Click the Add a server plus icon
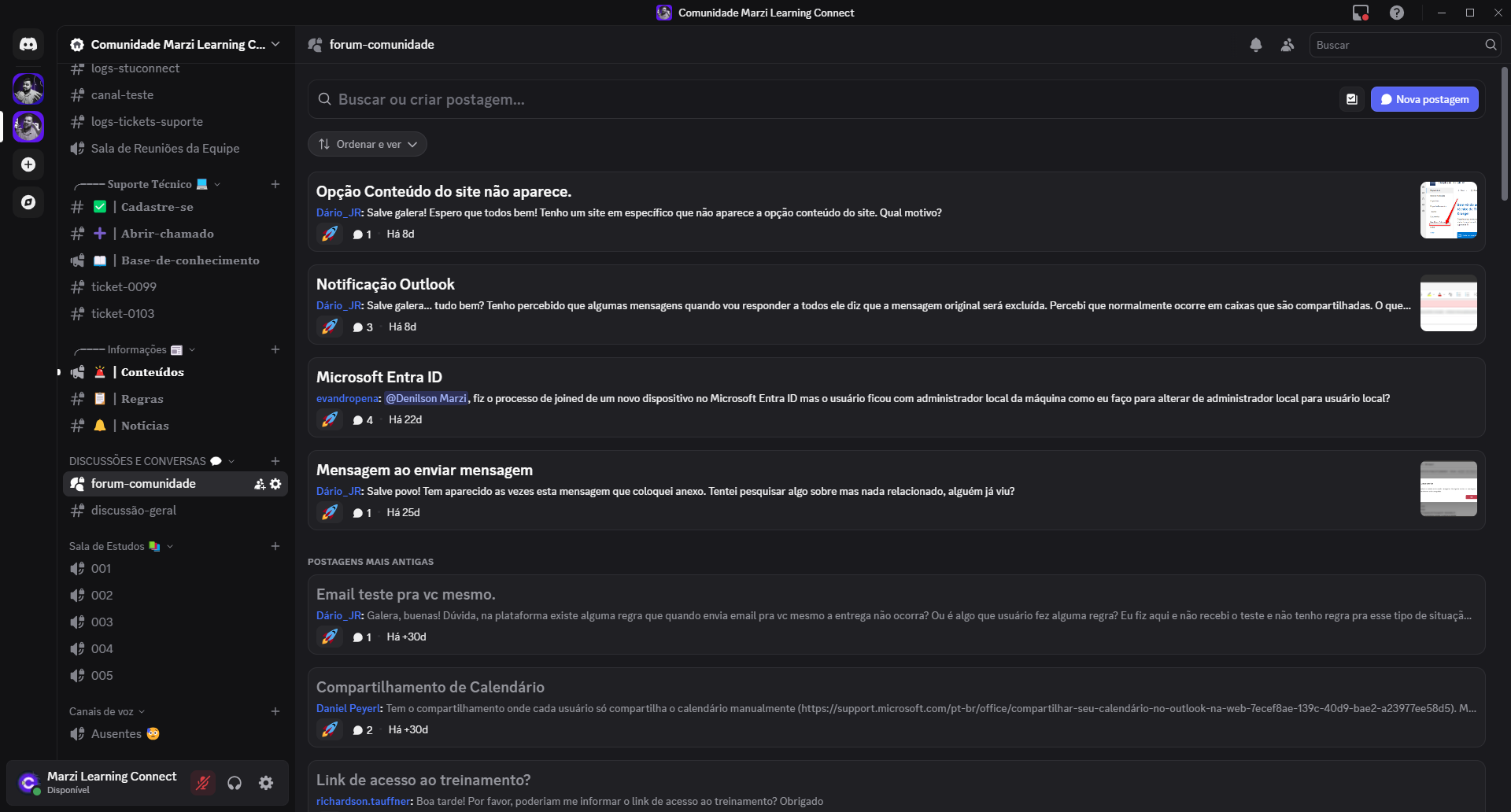Viewport: 1511px width, 812px height. pos(28,164)
